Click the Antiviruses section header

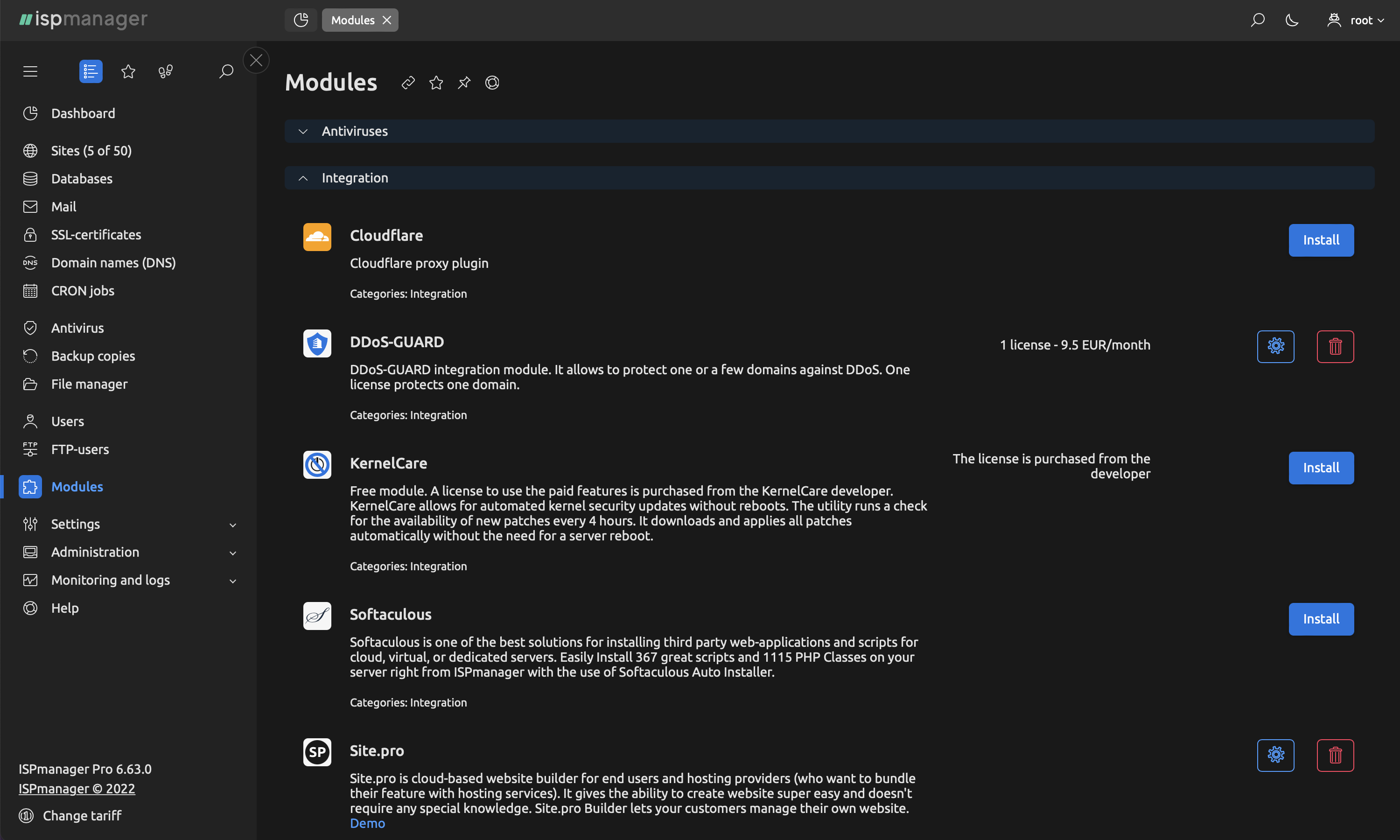pos(830,131)
